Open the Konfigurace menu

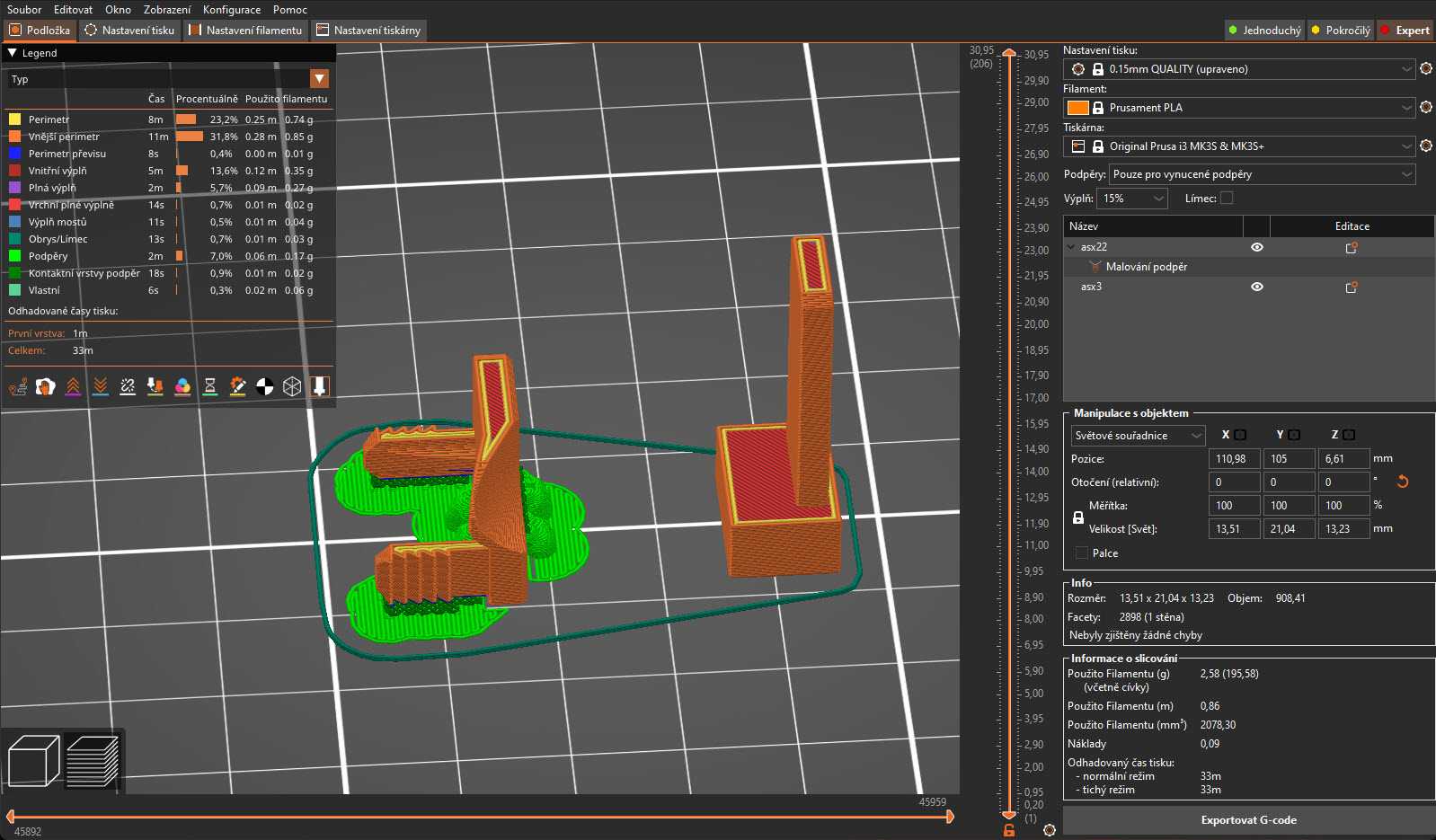[232, 10]
